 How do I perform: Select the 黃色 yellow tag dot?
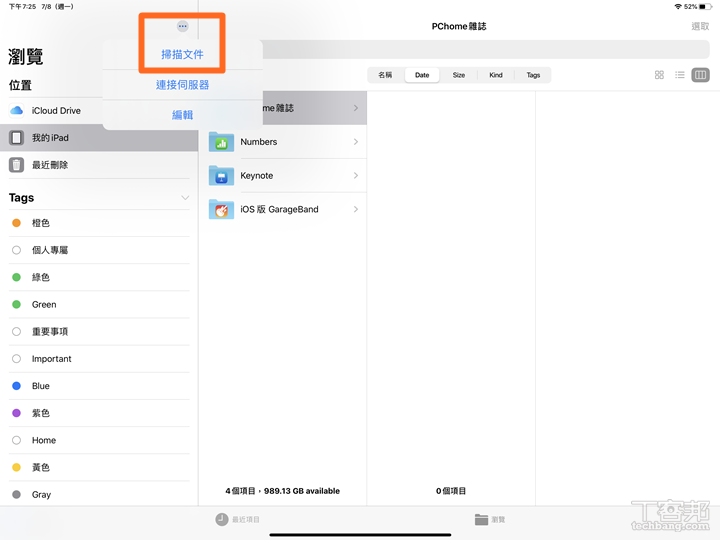coord(17,467)
